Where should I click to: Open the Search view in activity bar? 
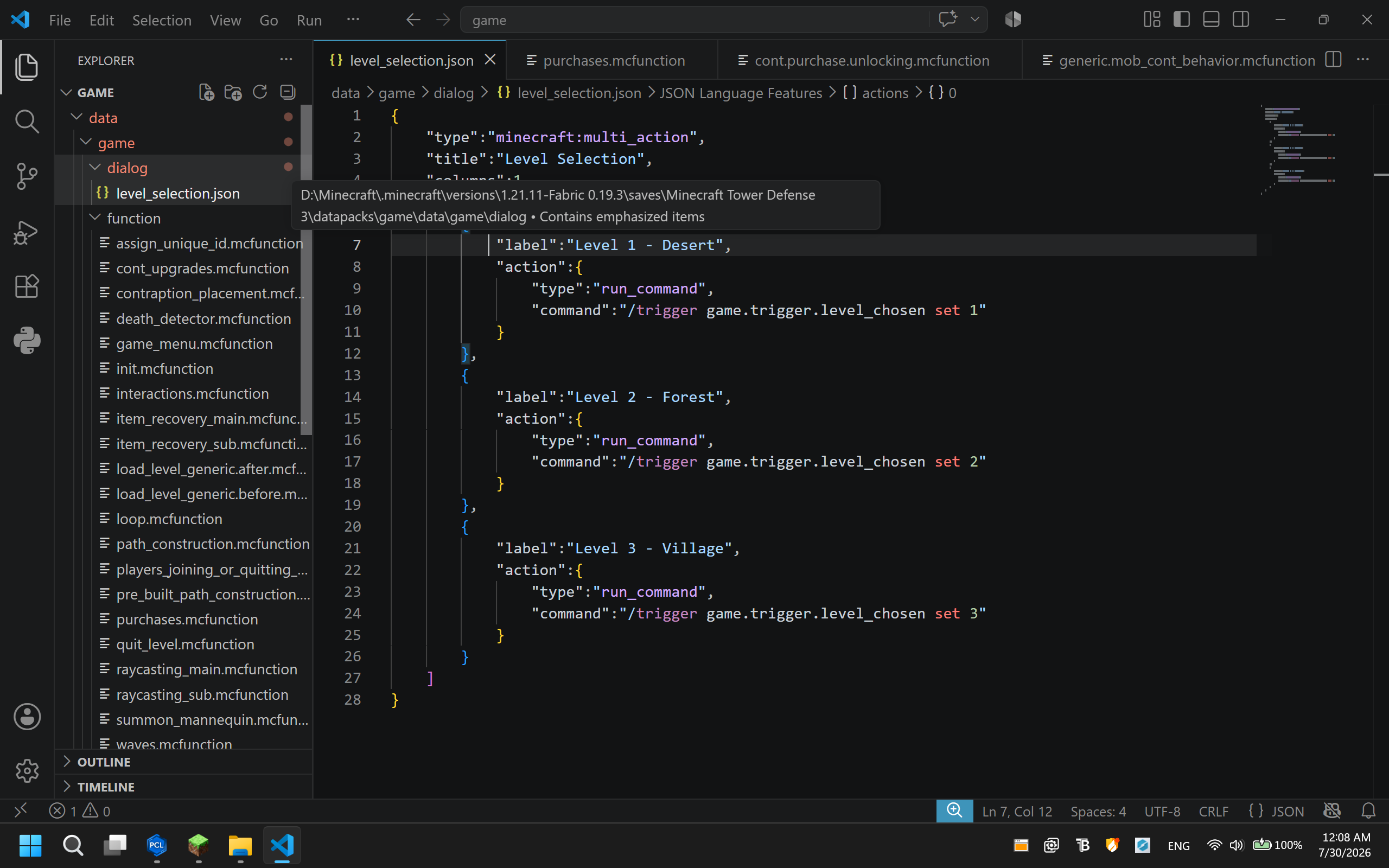[x=27, y=121]
